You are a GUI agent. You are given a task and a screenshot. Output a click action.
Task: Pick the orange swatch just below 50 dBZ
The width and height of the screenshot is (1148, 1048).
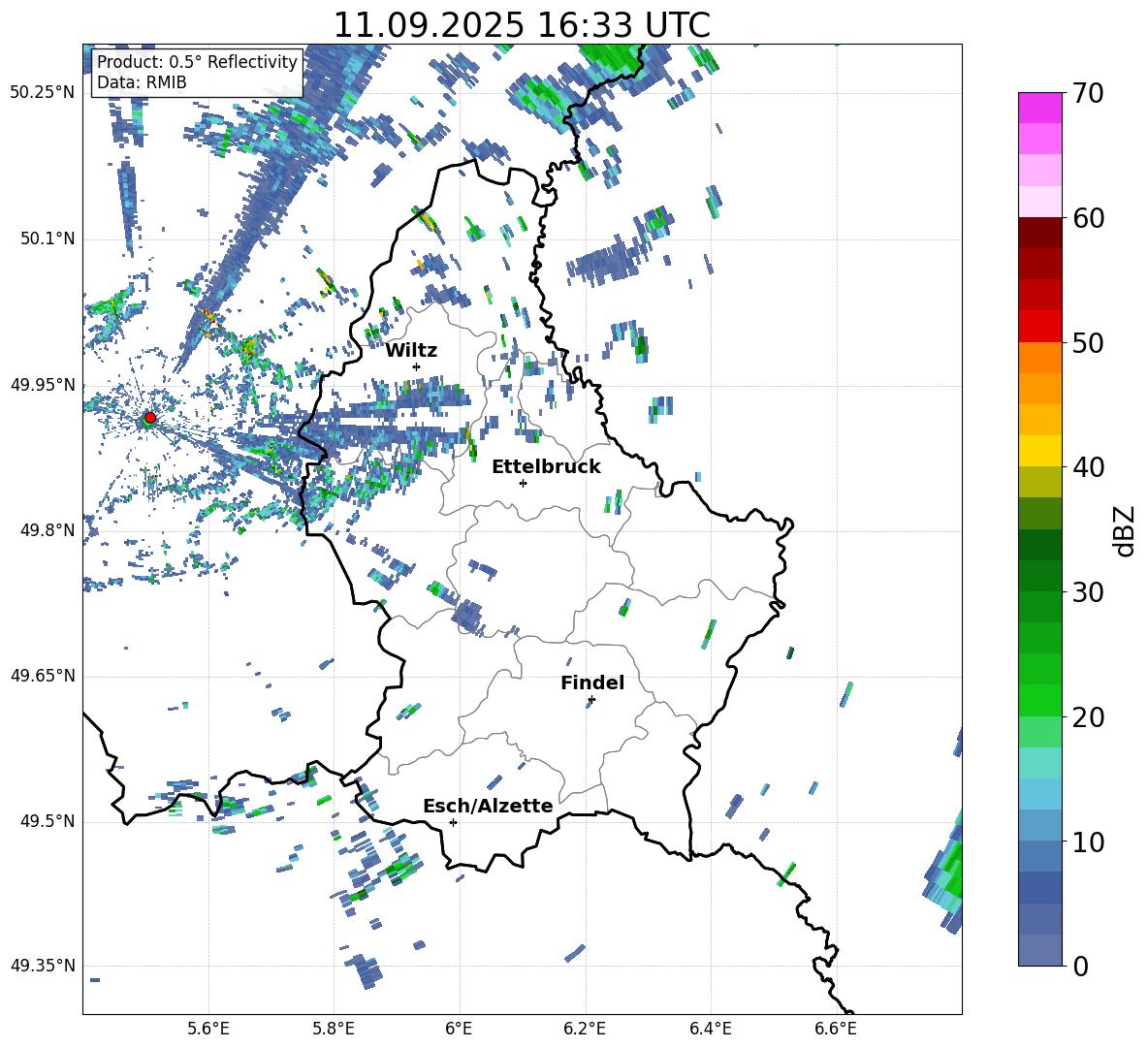click(x=1039, y=357)
